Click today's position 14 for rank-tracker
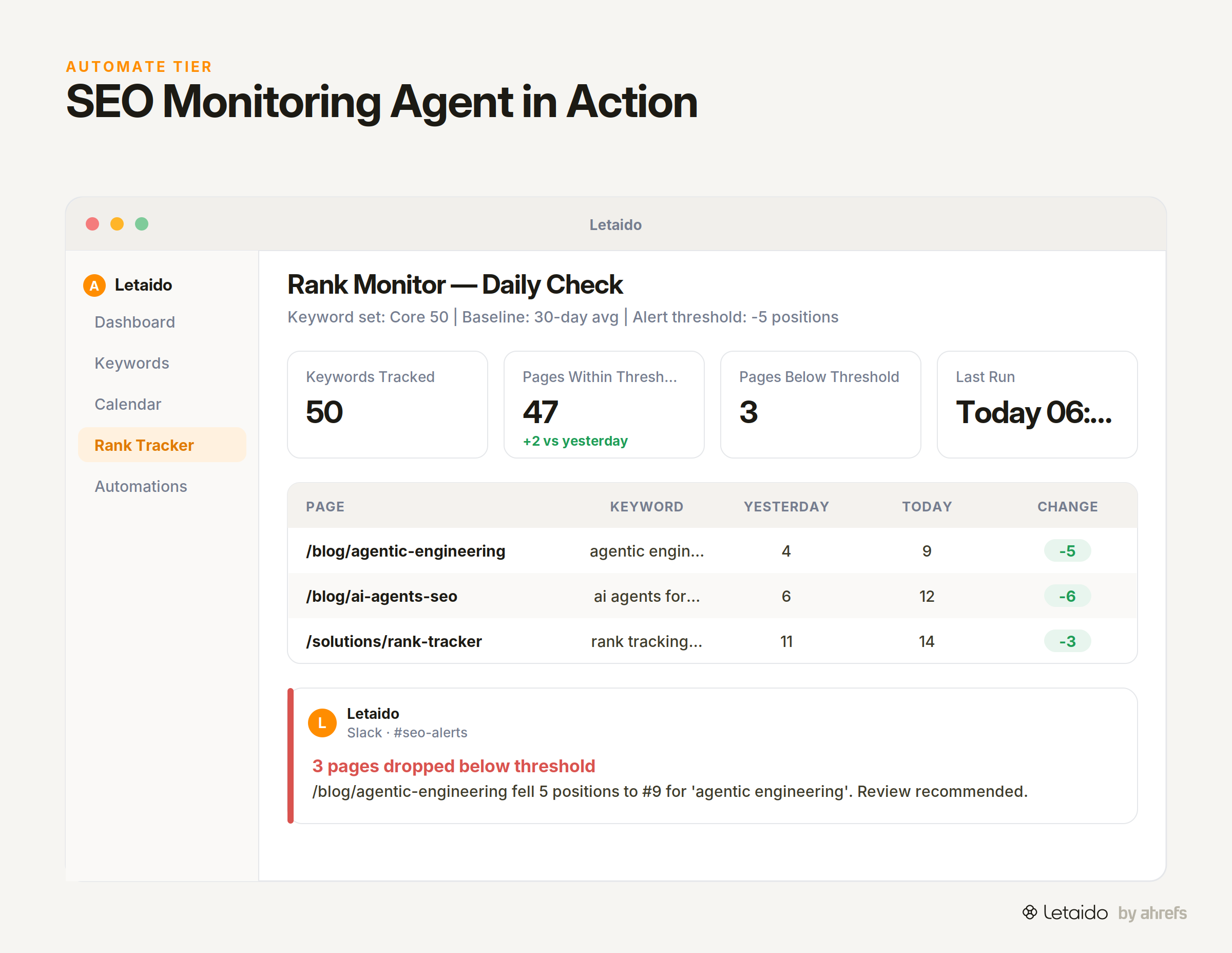This screenshot has height=953, width=1232. pos(927,641)
